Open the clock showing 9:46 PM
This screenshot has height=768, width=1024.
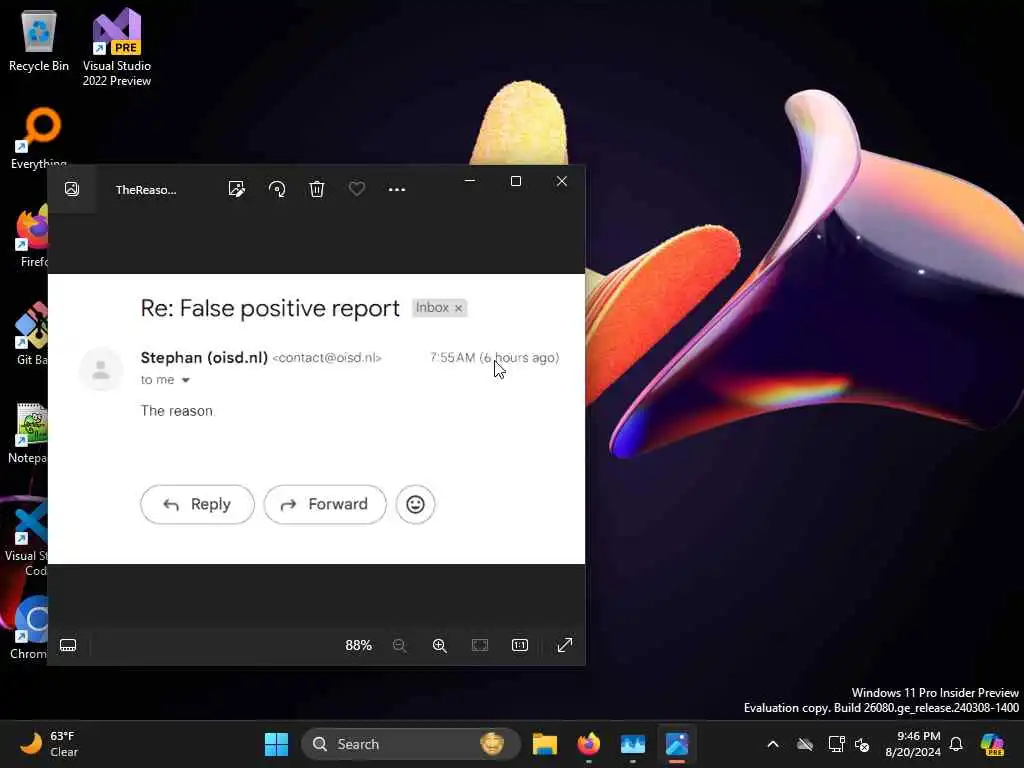pos(913,744)
